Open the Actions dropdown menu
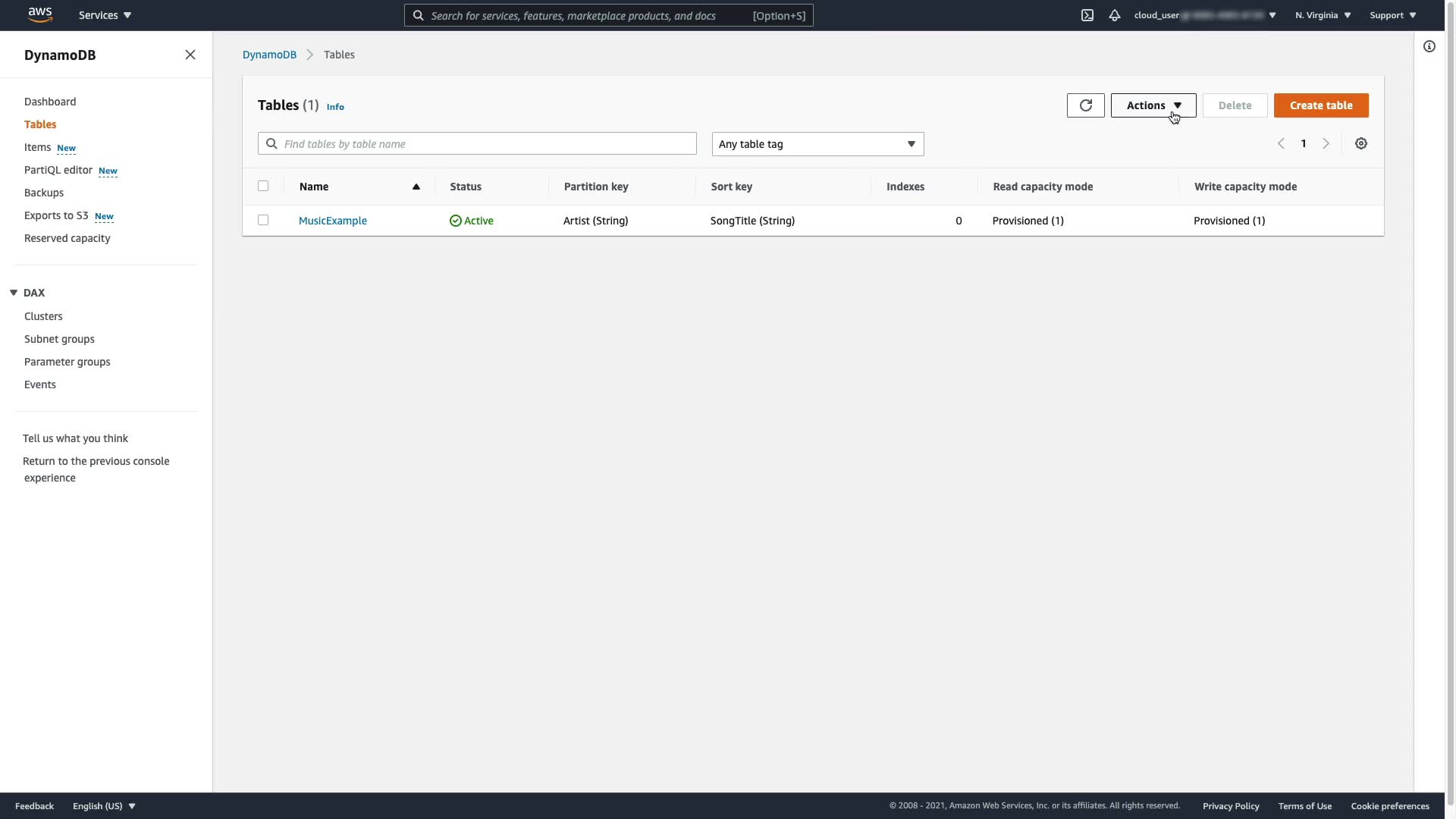This screenshot has height=819, width=1456. click(1153, 105)
